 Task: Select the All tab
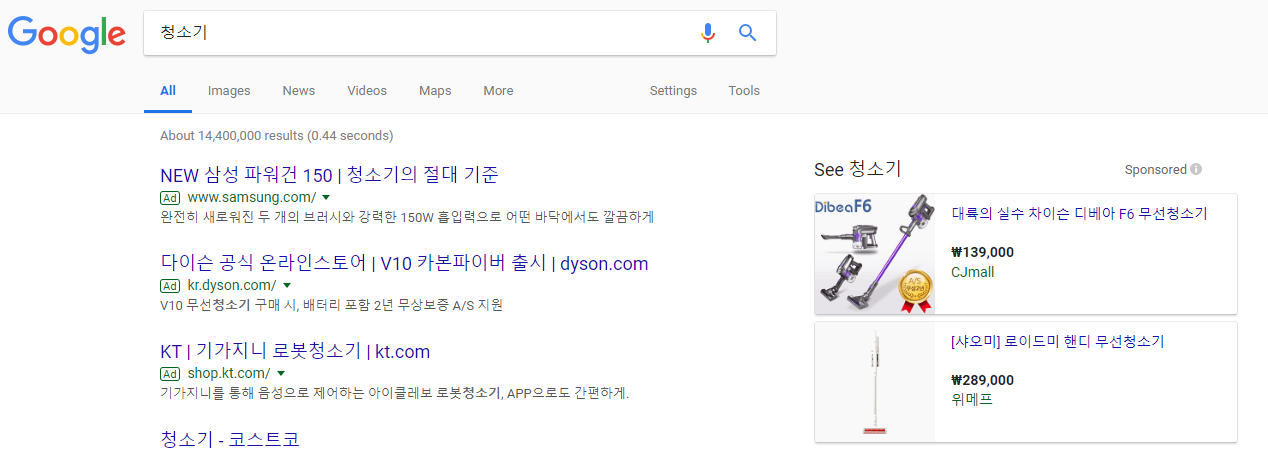[168, 91]
